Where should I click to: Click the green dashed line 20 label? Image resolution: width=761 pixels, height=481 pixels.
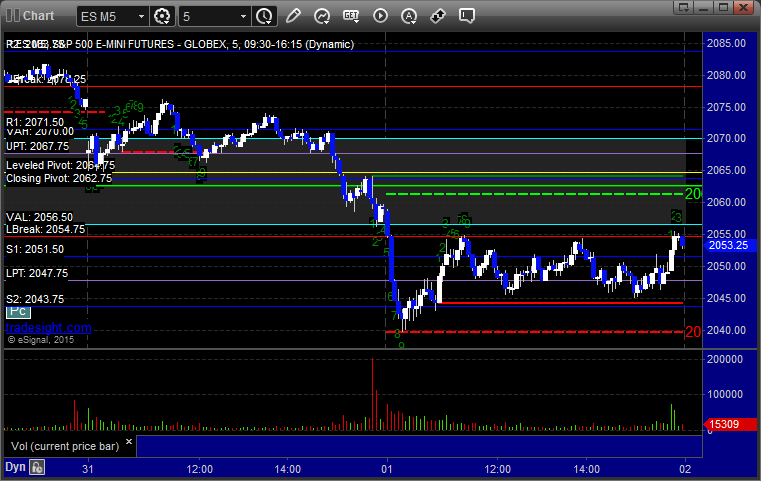[693, 194]
